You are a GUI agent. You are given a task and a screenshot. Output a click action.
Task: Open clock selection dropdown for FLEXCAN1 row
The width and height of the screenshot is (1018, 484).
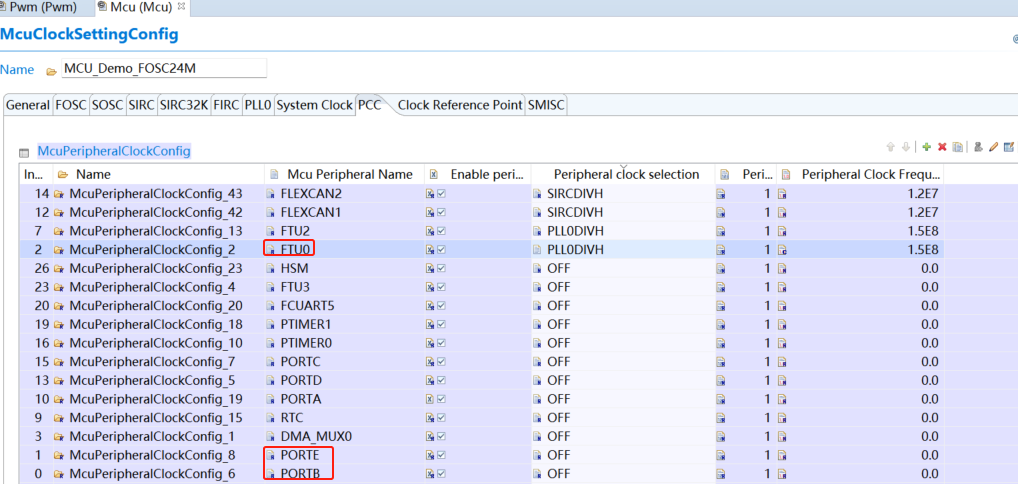coord(620,212)
